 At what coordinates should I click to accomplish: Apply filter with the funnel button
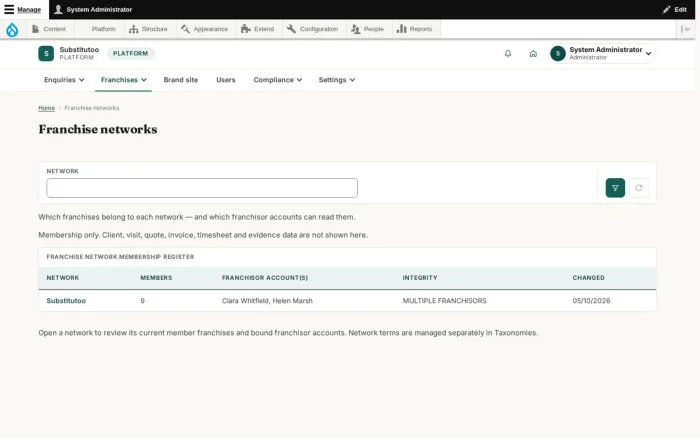pyautogui.click(x=615, y=188)
